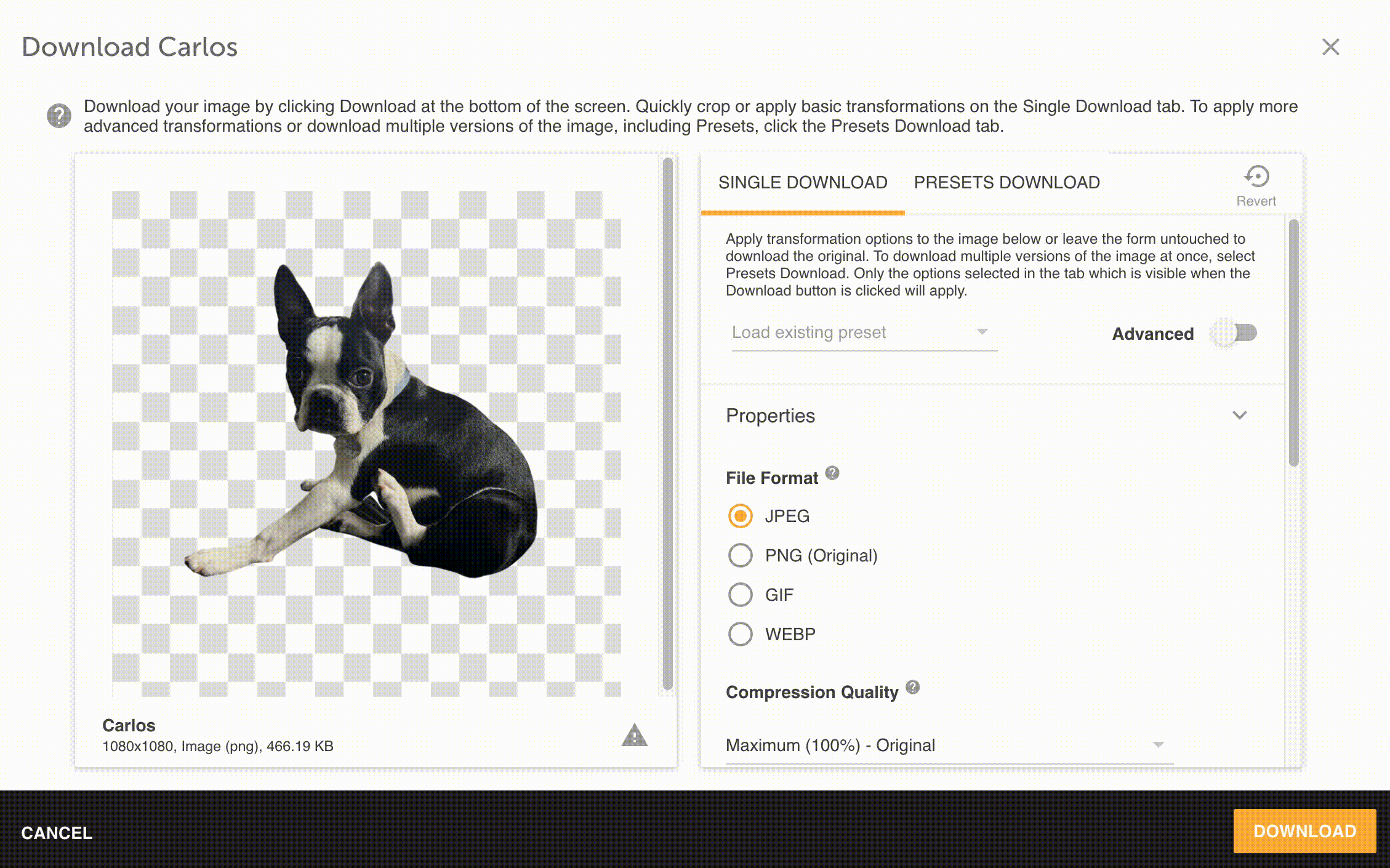Click the options panel scrollbar
Image resolution: width=1390 pixels, height=868 pixels.
(1293, 343)
